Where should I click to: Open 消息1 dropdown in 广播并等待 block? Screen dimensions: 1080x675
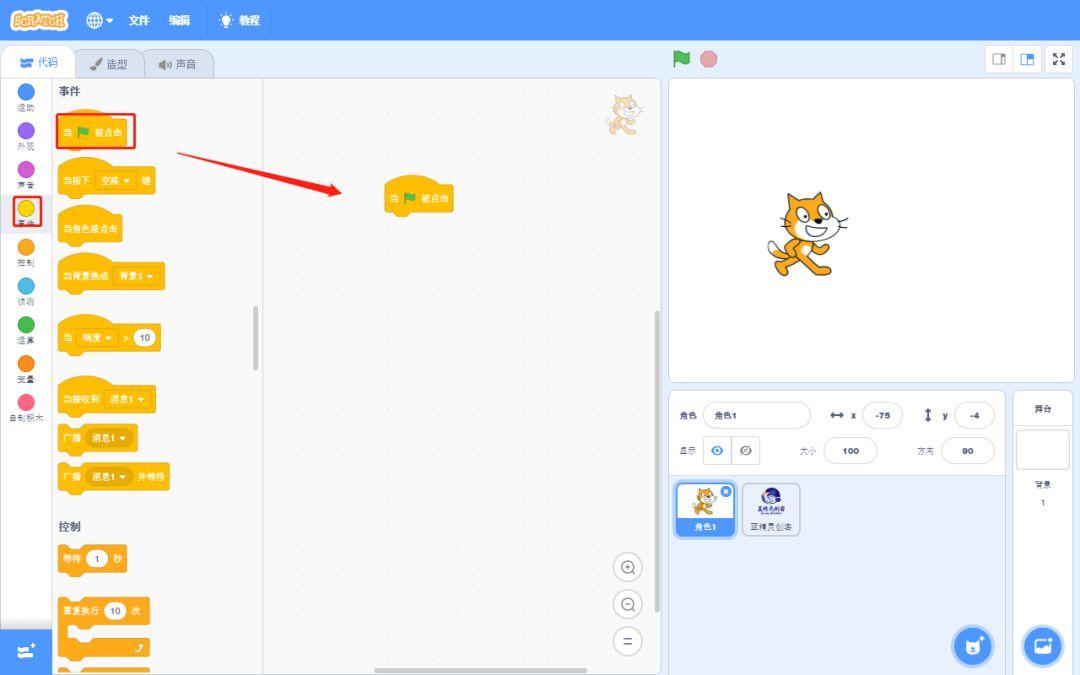point(108,477)
